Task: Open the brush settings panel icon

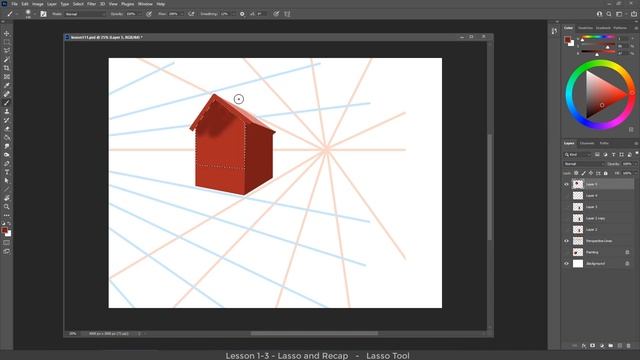Action: tap(43, 14)
